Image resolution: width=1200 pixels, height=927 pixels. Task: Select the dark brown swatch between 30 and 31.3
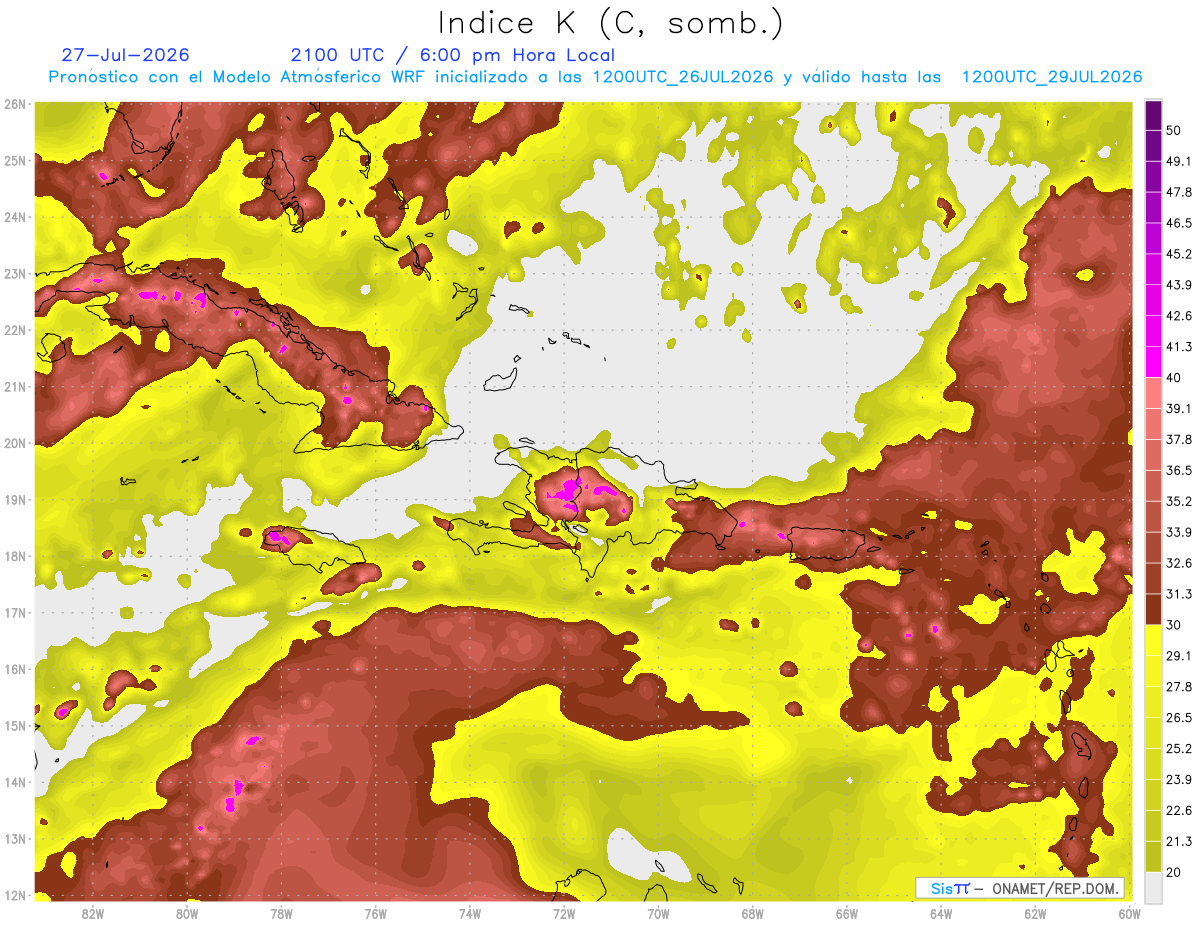click(x=1153, y=609)
